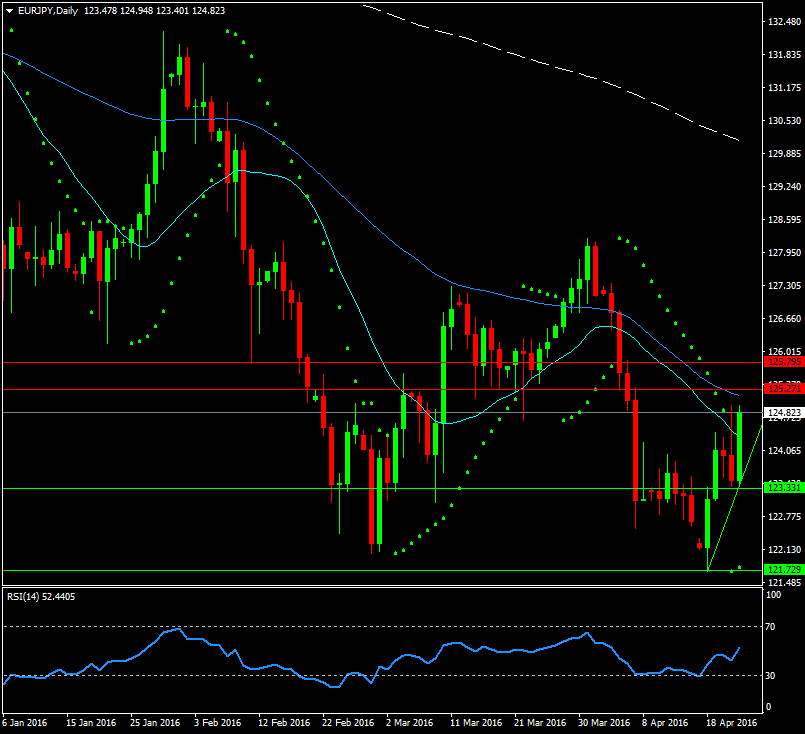Click the 30 level on RSI scale
The width and height of the screenshot is (805, 734).
pyautogui.click(x=770, y=676)
